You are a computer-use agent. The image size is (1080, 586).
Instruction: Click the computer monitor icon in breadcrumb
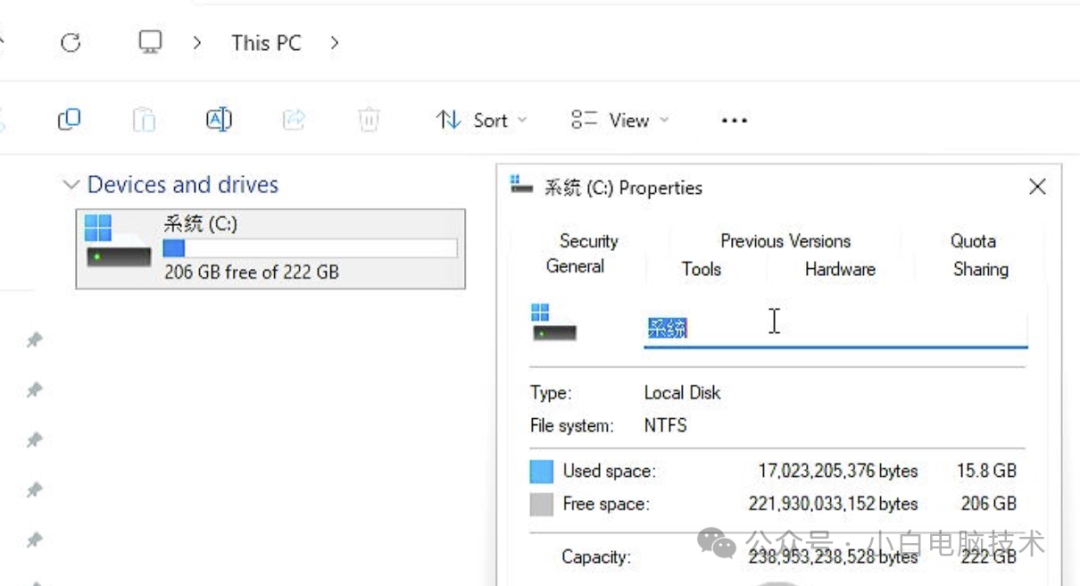click(x=149, y=42)
